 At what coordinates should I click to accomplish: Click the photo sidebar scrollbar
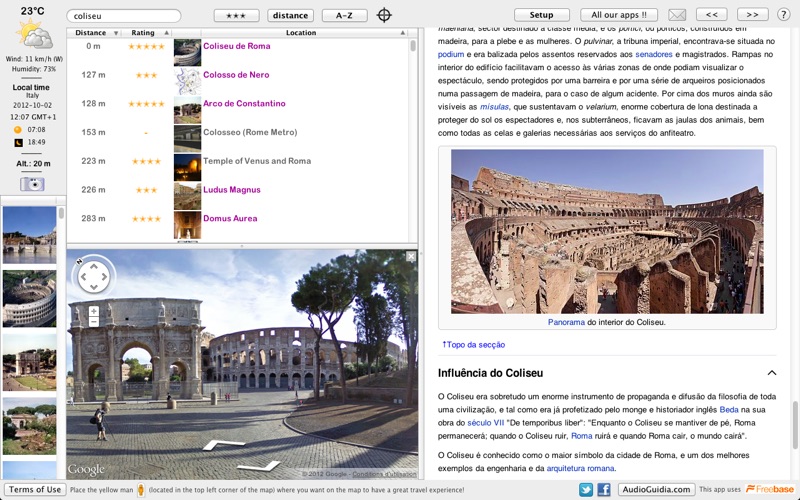[x=61, y=212]
